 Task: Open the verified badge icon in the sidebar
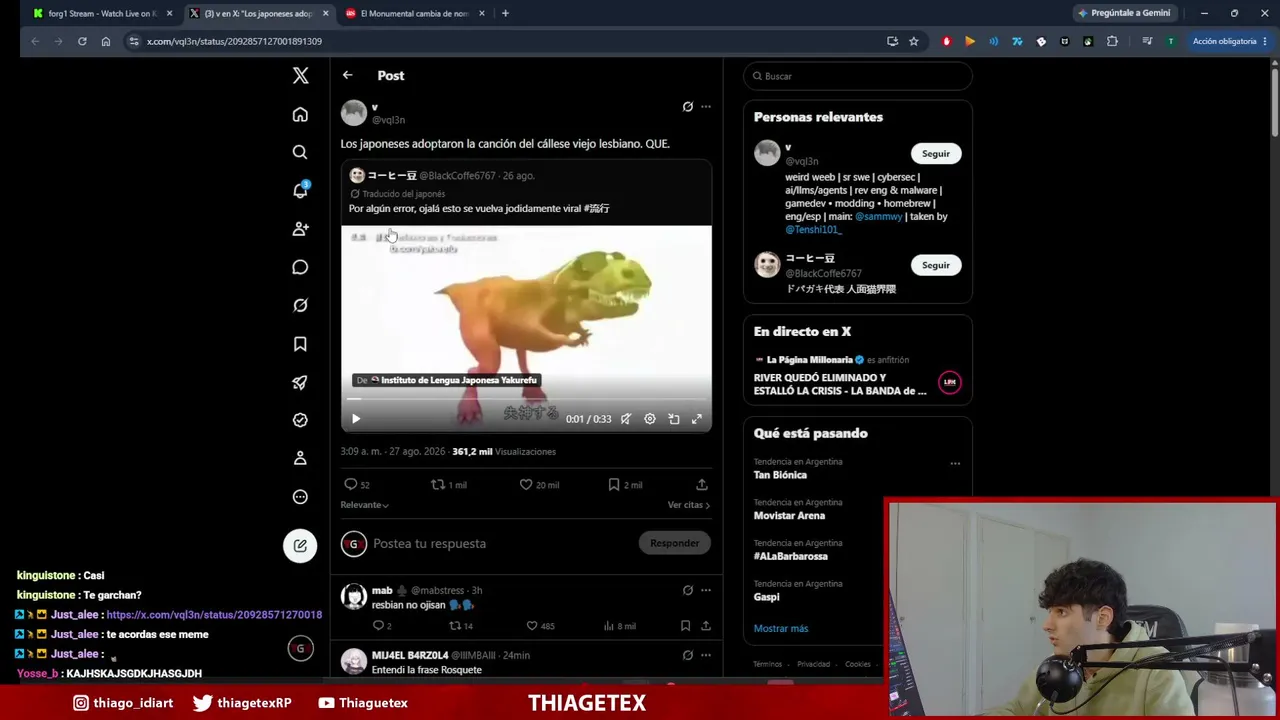coord(300,420)
